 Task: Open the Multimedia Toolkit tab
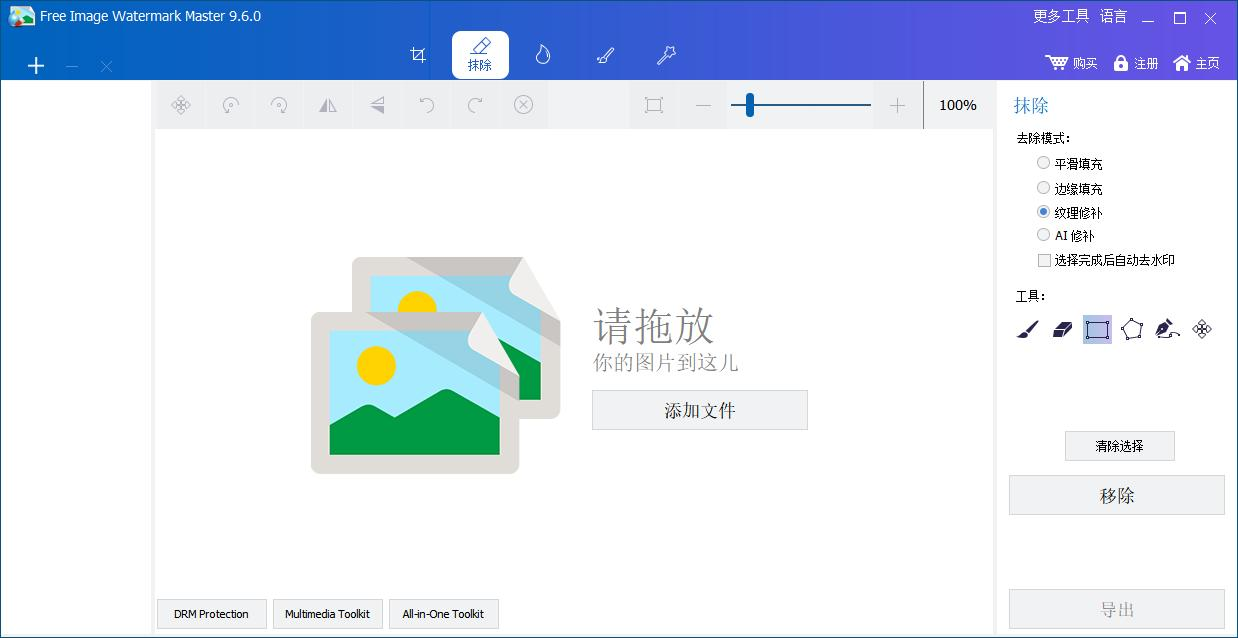[x=327, y=614]
